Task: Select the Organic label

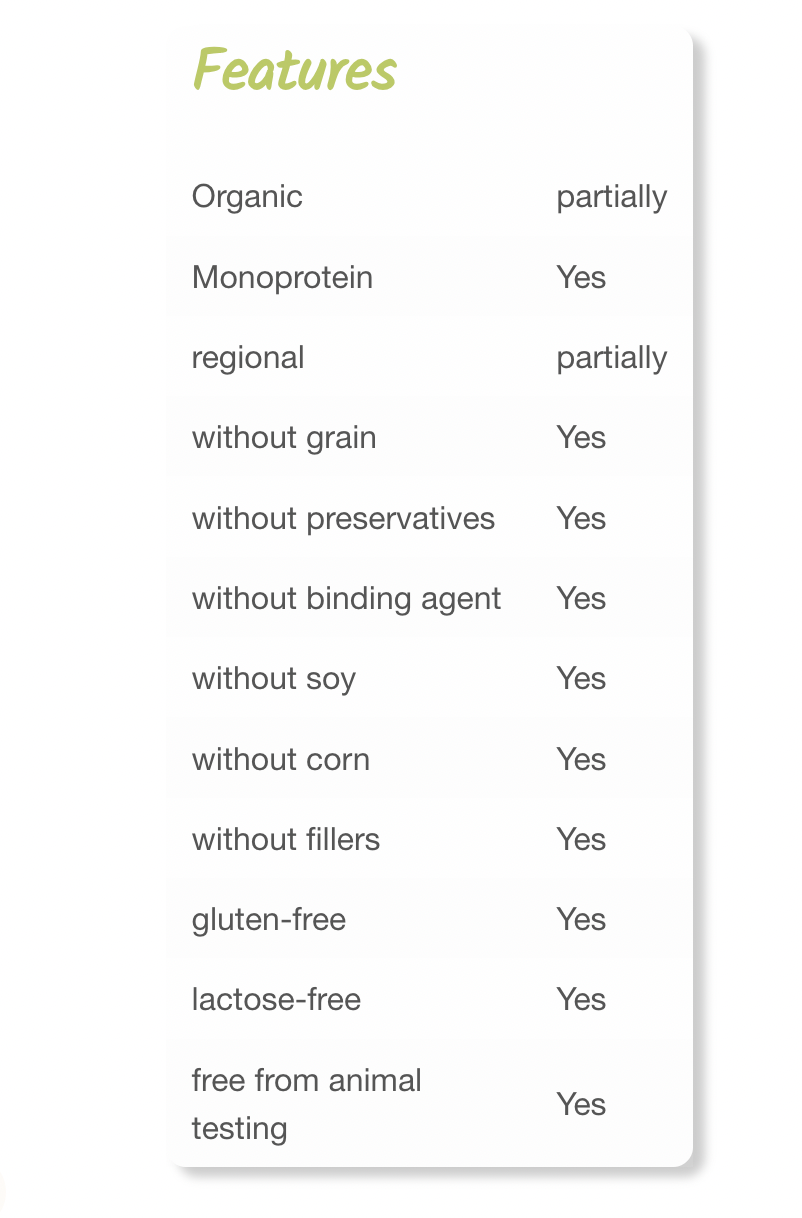Action: pyautogui.click(x=247, y=197)
